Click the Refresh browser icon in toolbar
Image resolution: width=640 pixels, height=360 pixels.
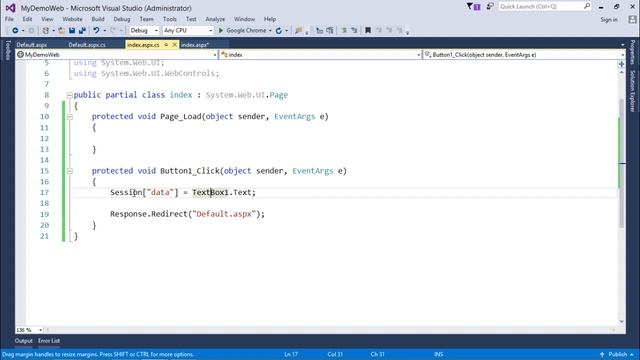coord(279,31)
